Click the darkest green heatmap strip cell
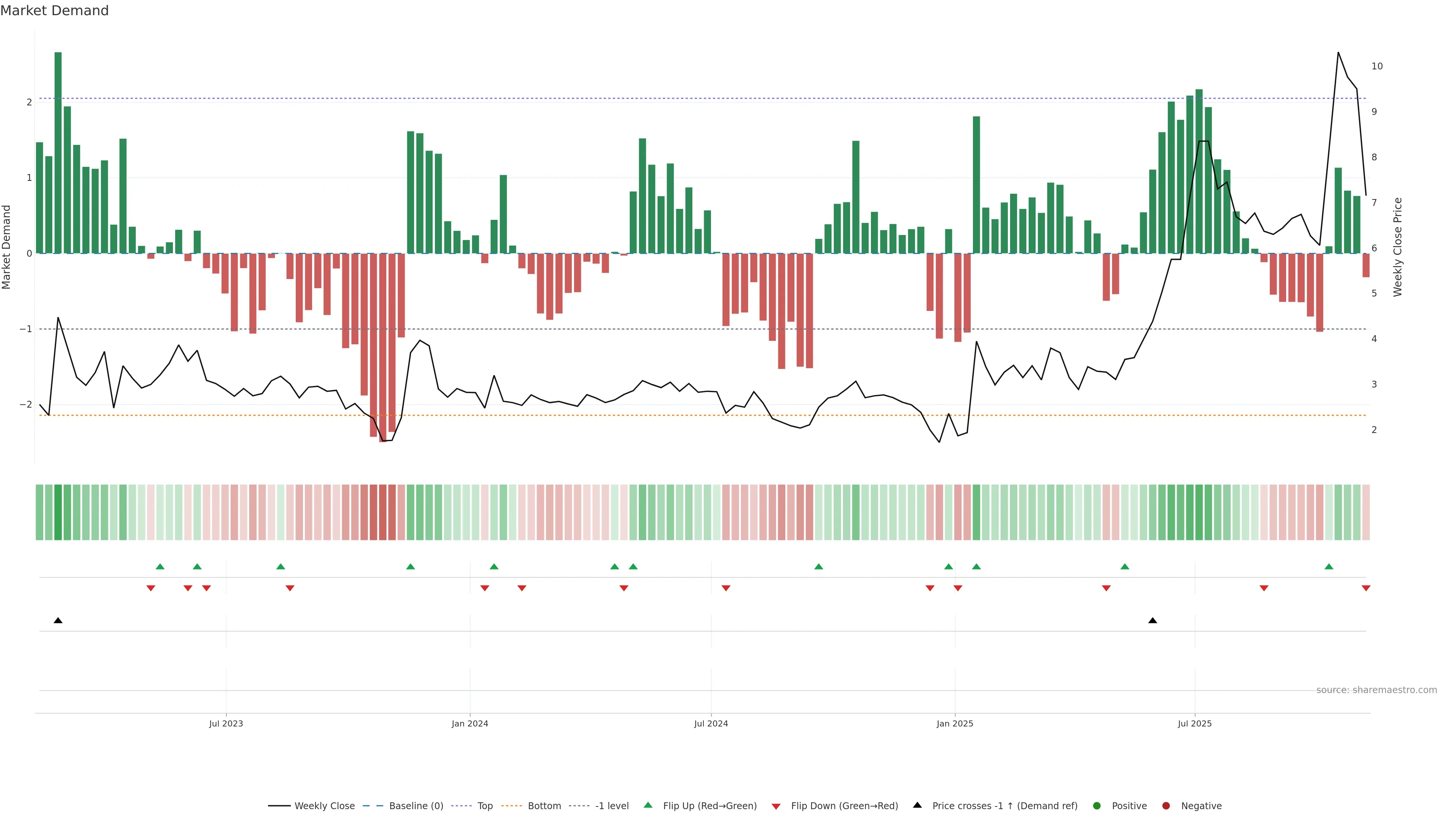The image size is (1456, 819). pos(58,512)
